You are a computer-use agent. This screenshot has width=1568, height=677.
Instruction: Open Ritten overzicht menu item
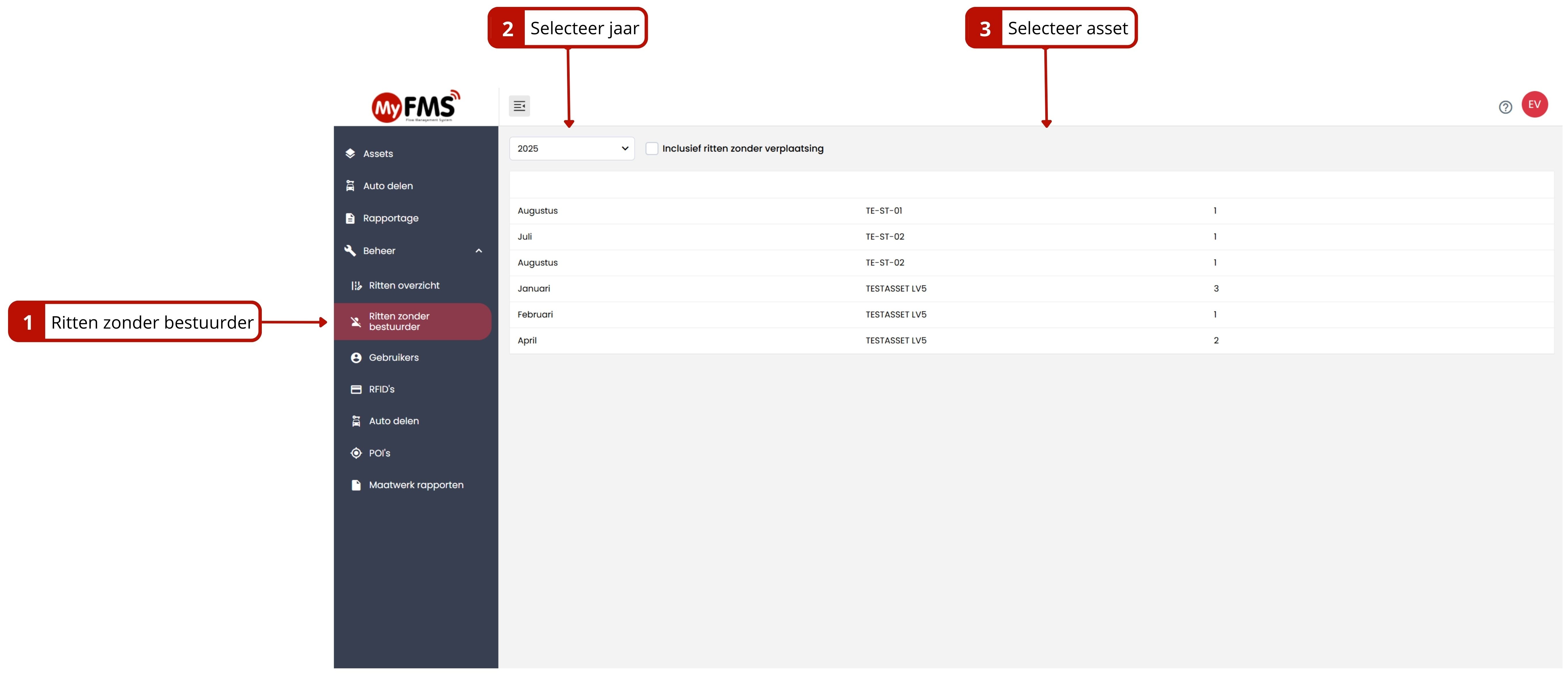(x=404, y=285)
